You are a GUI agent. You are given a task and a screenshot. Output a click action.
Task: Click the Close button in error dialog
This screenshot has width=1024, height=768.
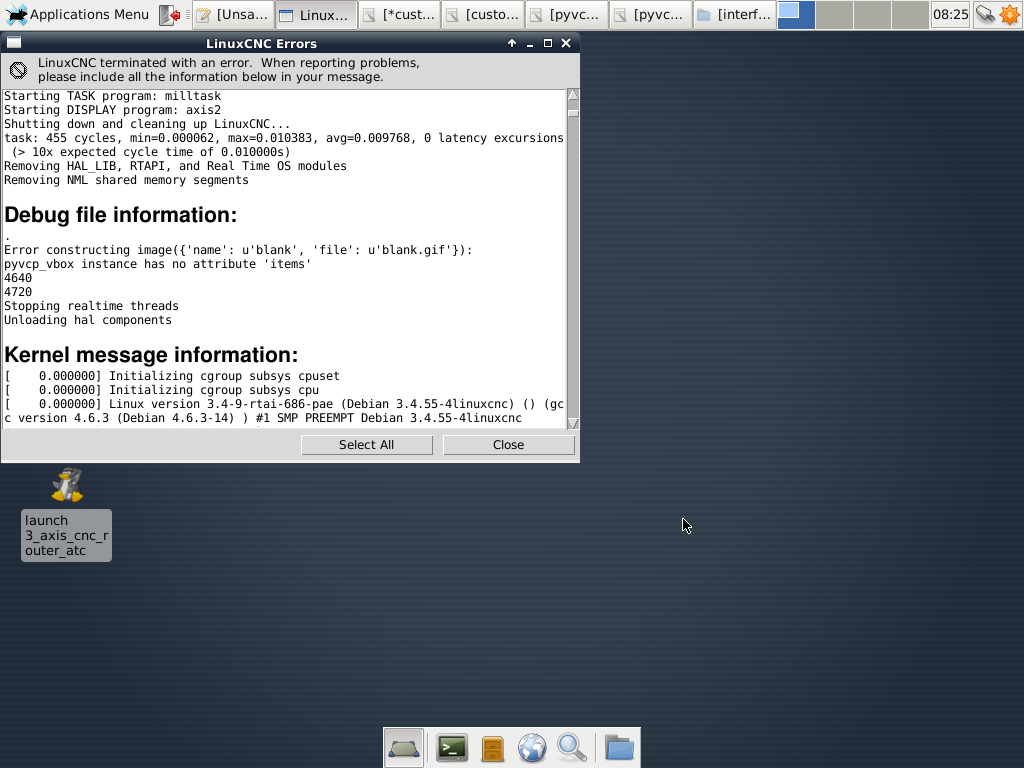point(509,445)
